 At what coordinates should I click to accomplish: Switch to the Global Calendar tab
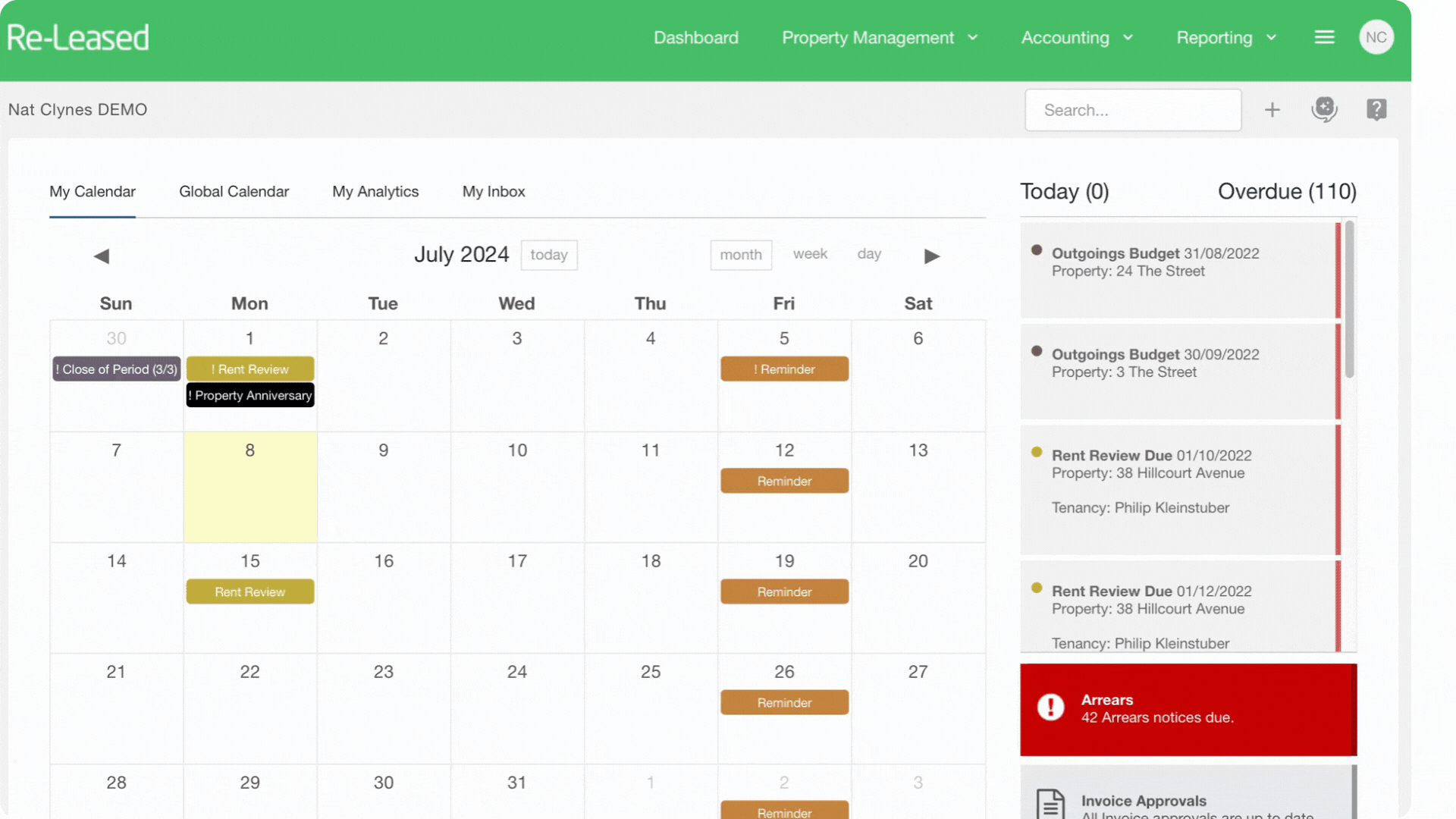(234, 192)
